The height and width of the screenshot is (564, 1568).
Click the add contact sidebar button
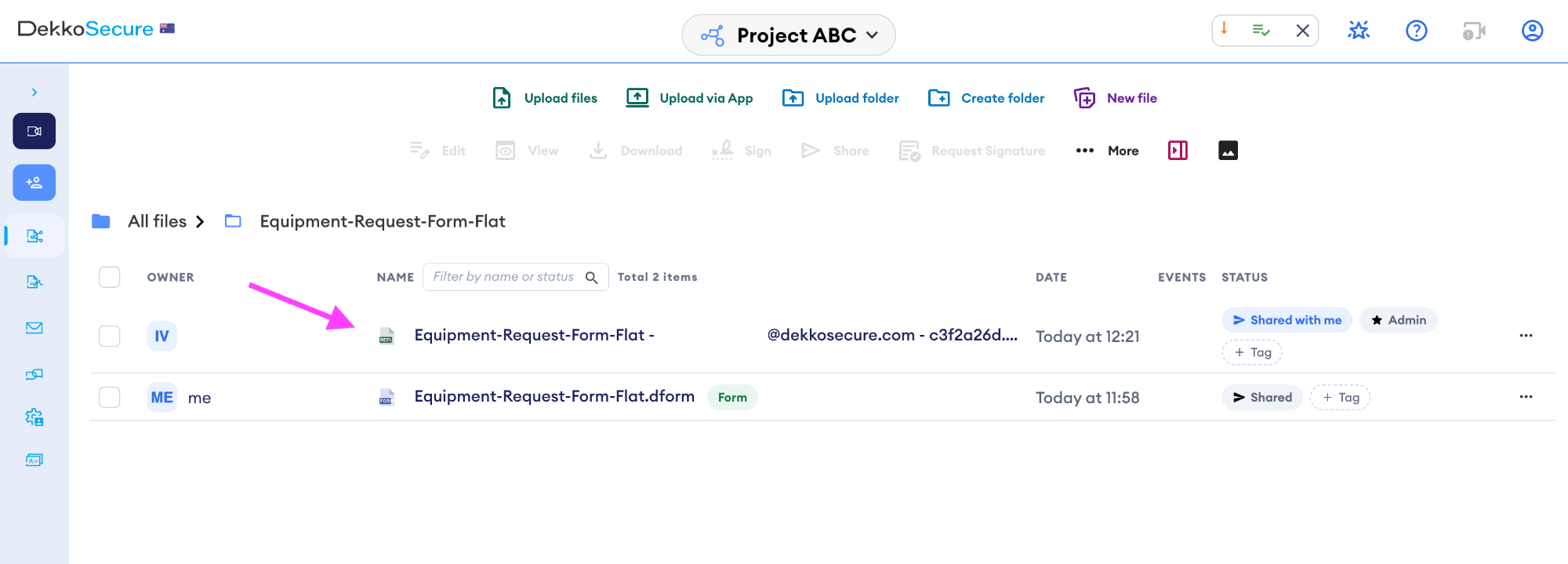click(x=34, y=183)
